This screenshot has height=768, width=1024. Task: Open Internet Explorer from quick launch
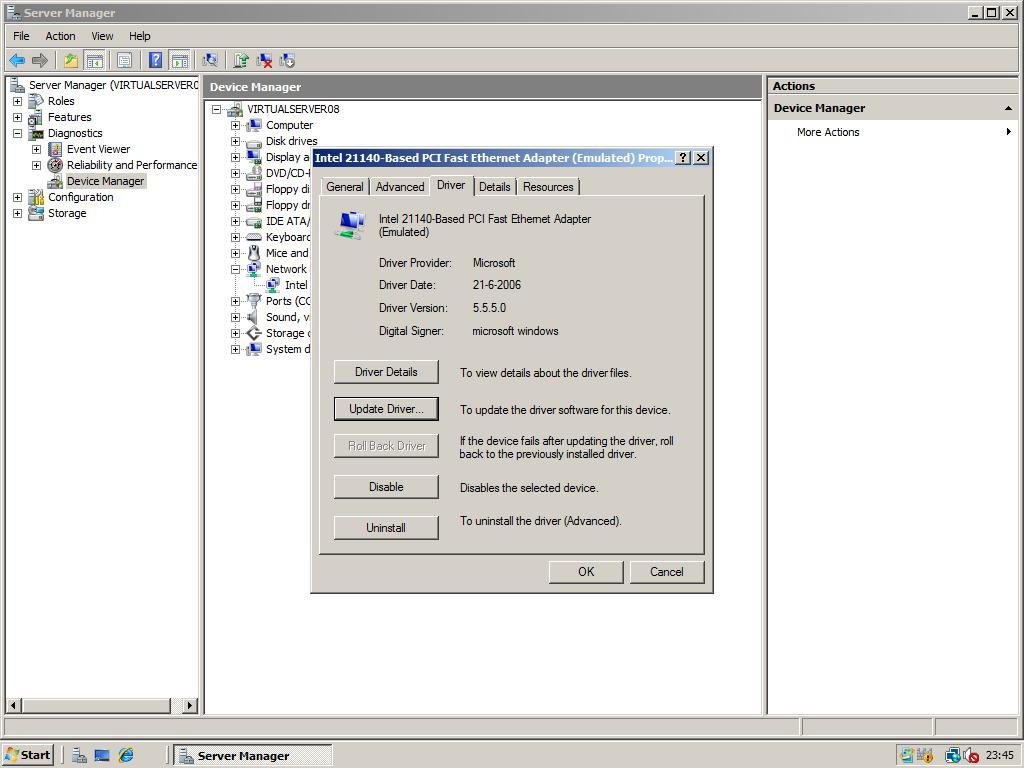pos(125,756)
